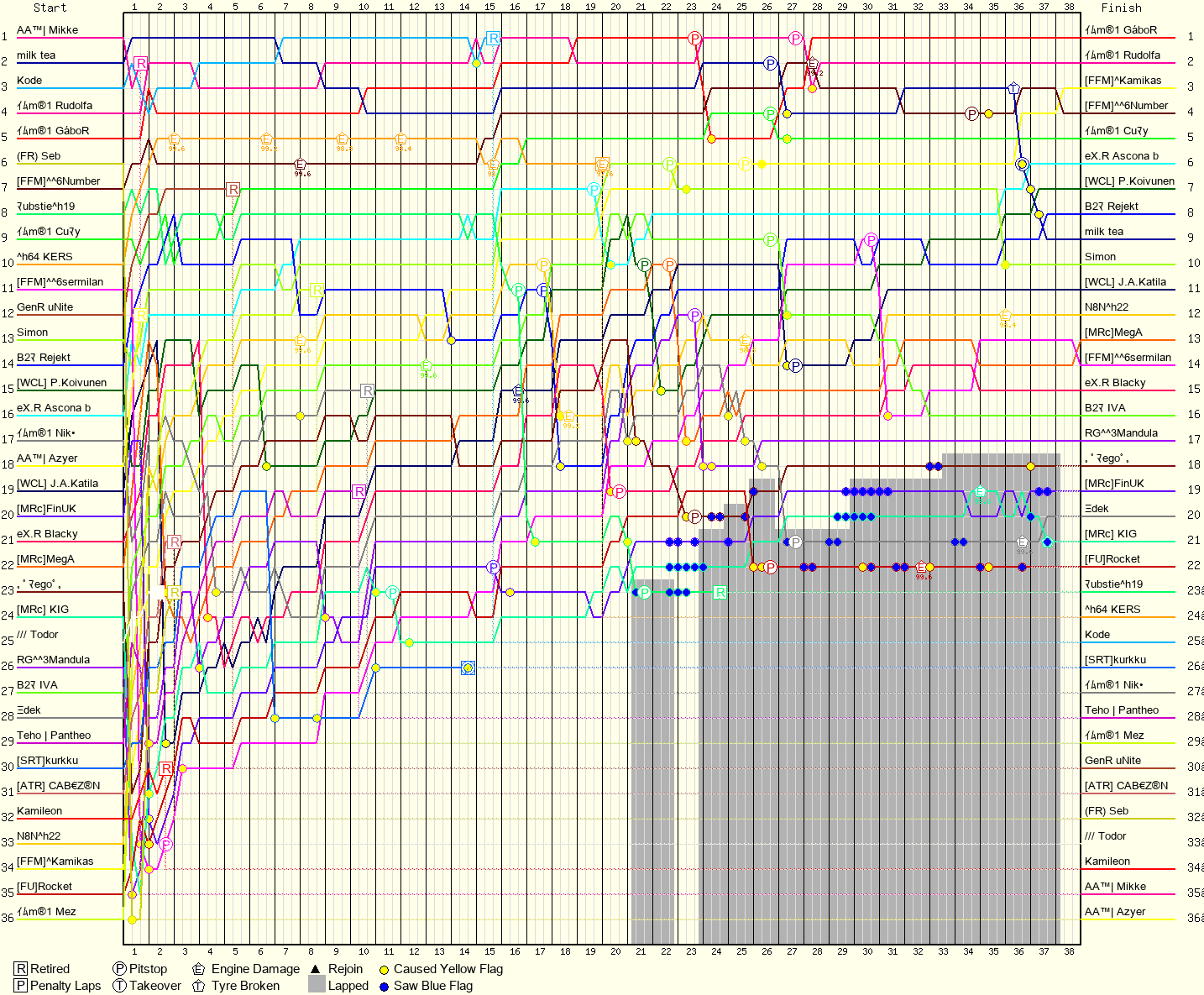Click '(FR) Seb' in the Start list

[x=39, y=155]
